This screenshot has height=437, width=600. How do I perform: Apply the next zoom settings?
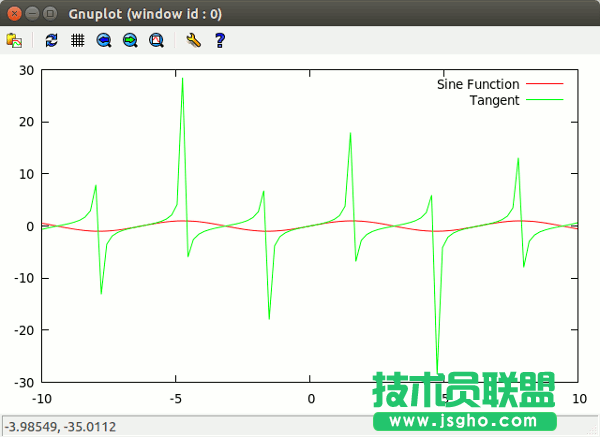(x=130, y=40)
